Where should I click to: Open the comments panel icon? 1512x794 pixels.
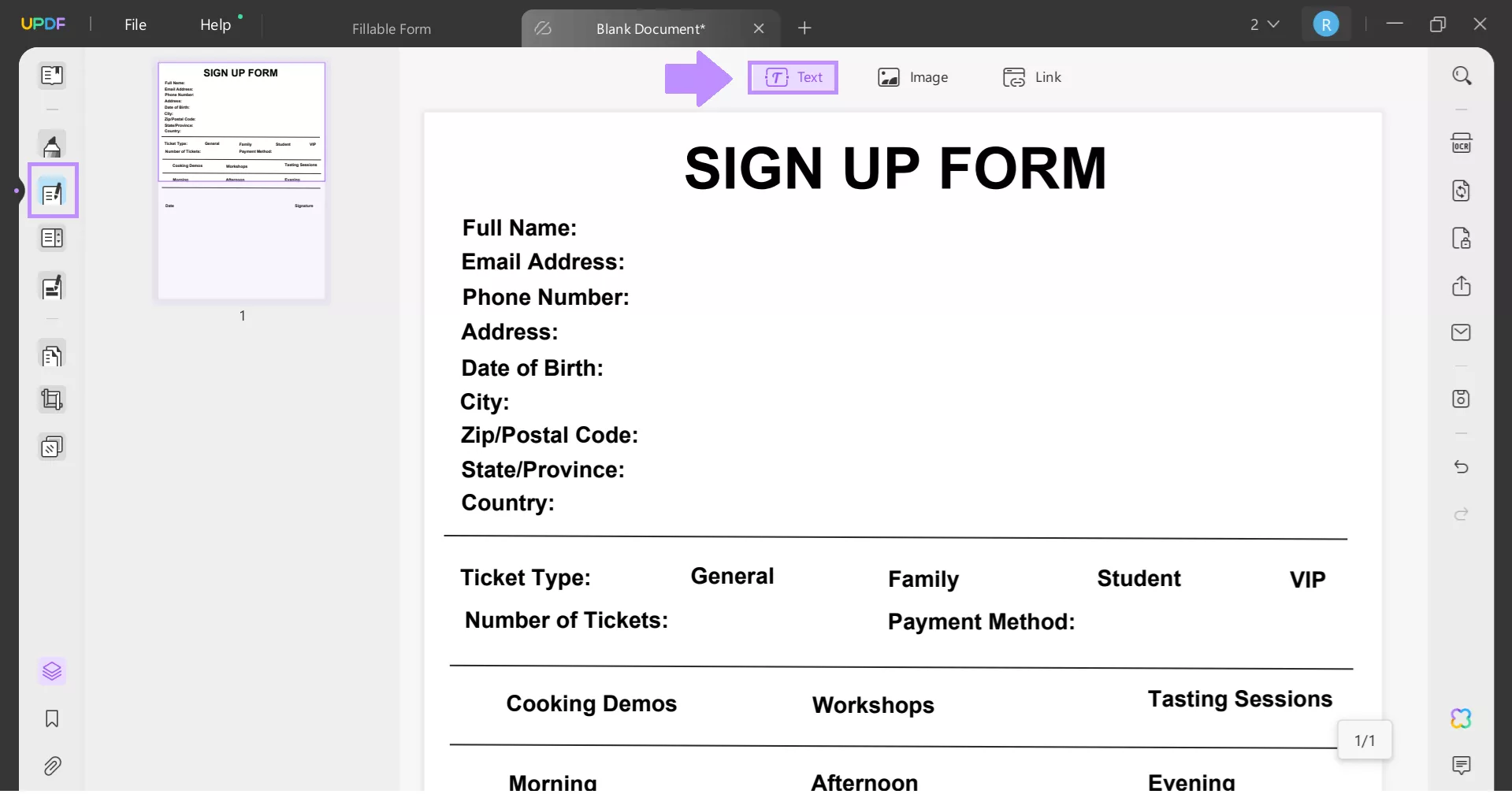(x=1462, y=765)
